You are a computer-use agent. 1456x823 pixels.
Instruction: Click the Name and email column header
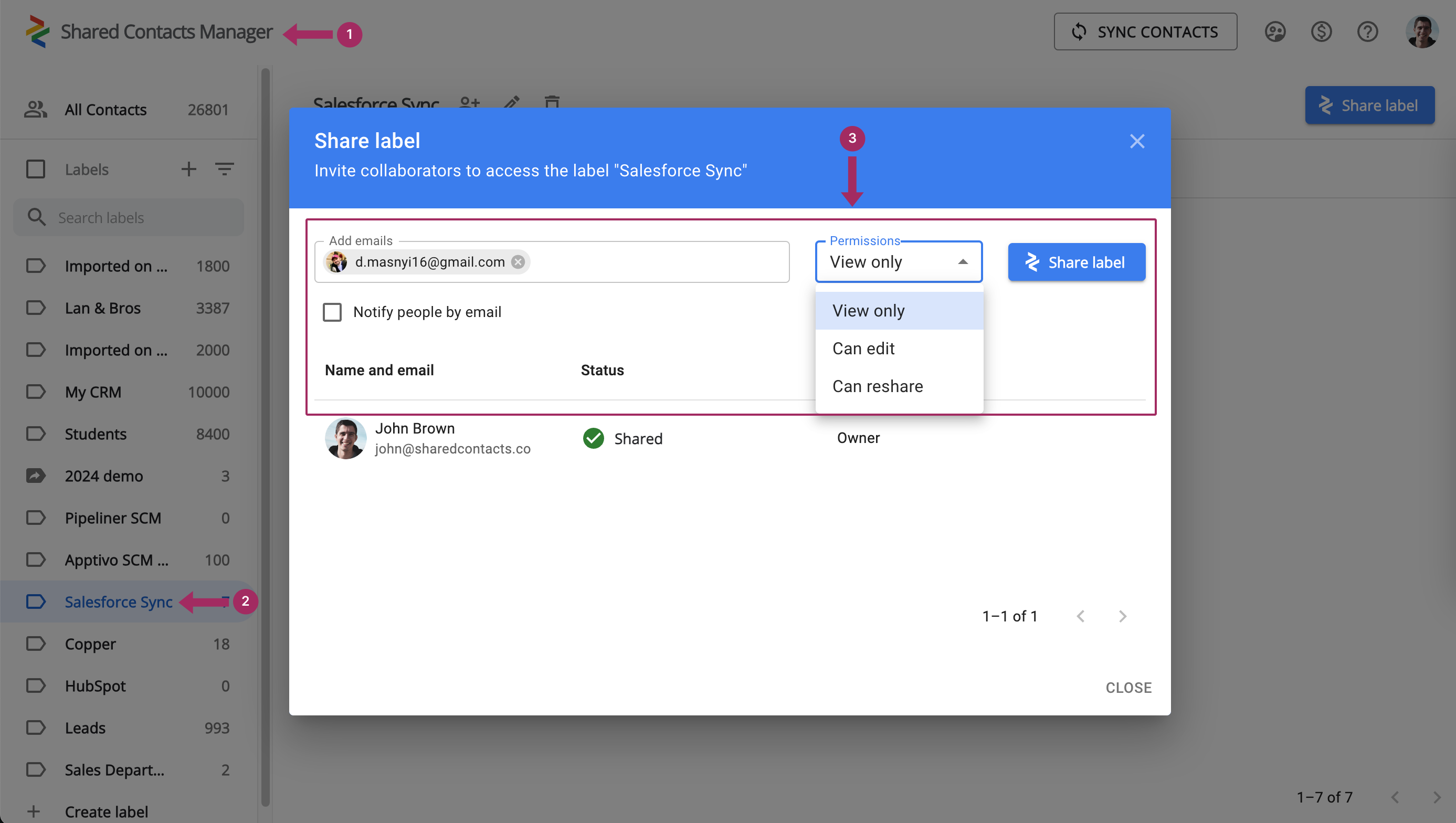pos(379,370)
